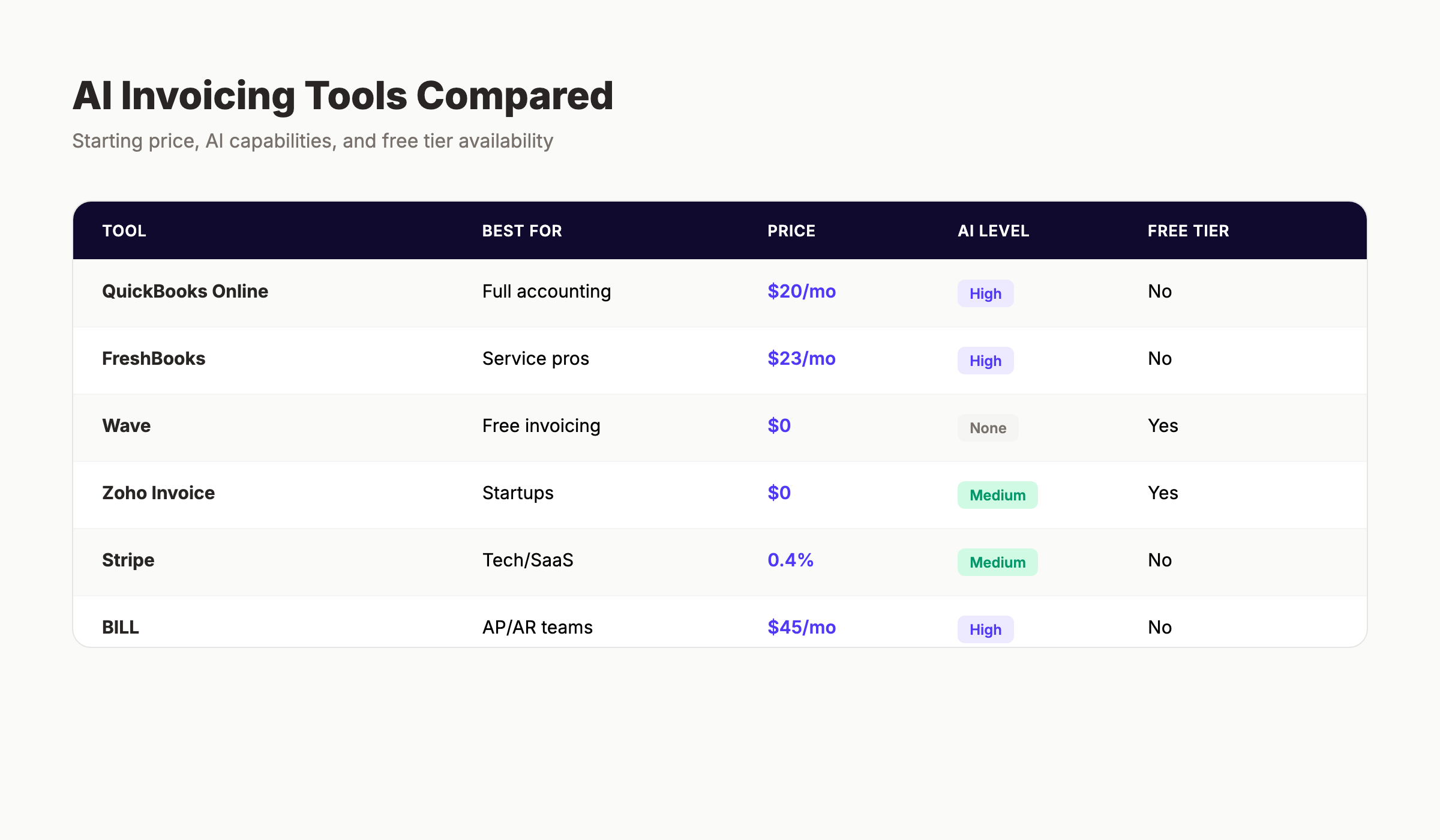The height and width of the screenshot is (840, 1440).
Task: Click the $20/mo price
Action: [x=802, y=292]
